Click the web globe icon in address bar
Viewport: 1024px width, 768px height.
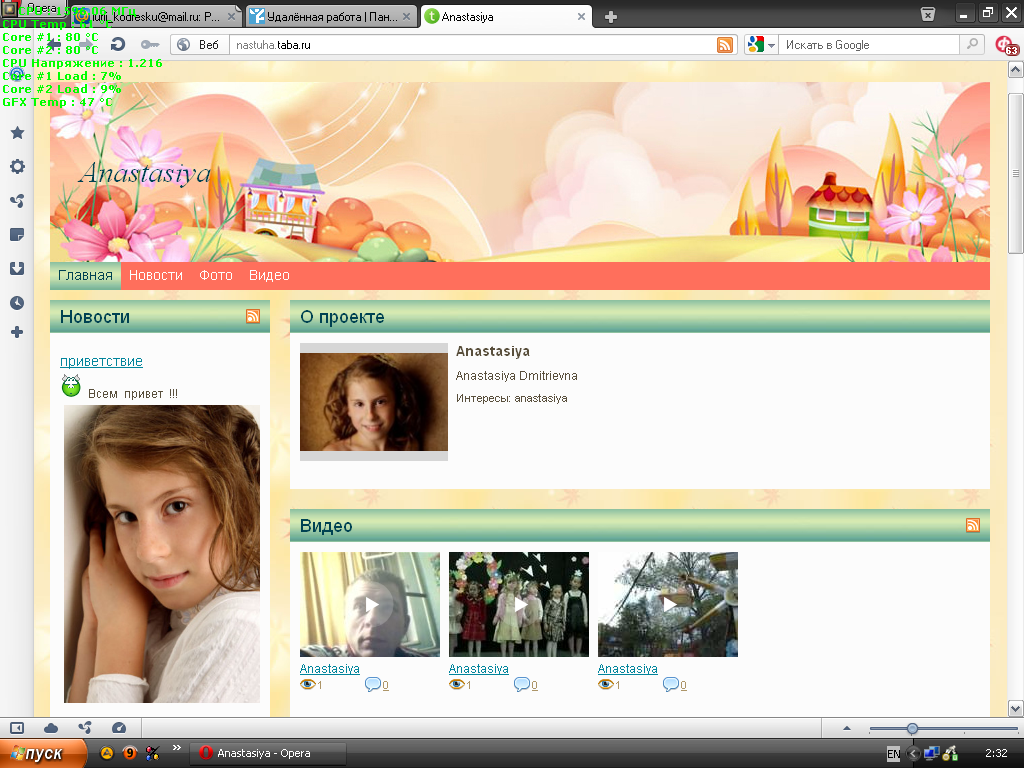click(x=184, y=44)
